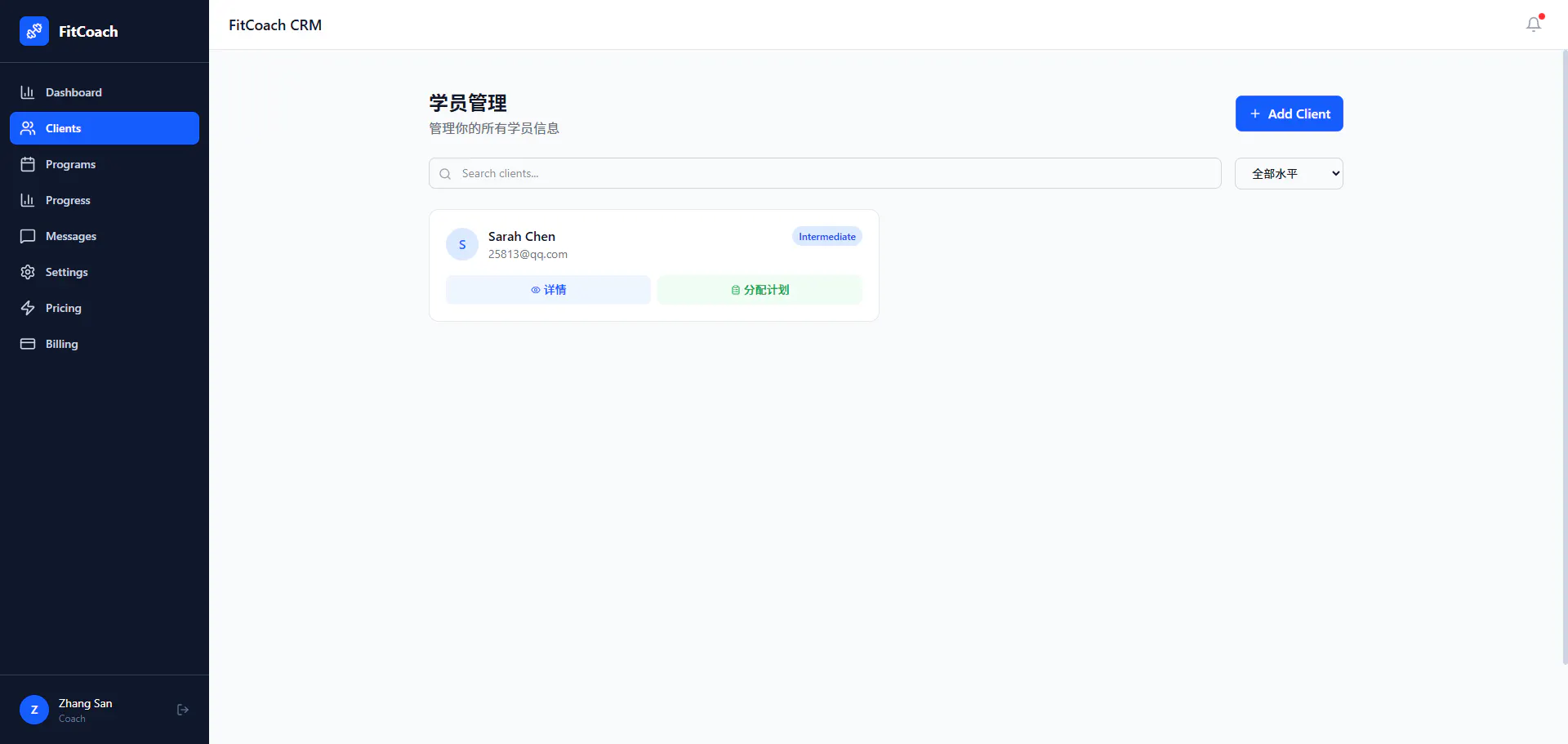The width and height of the screenshot is (1568, 744).
Task: Navigate to Progress
Action: point(105,200)
